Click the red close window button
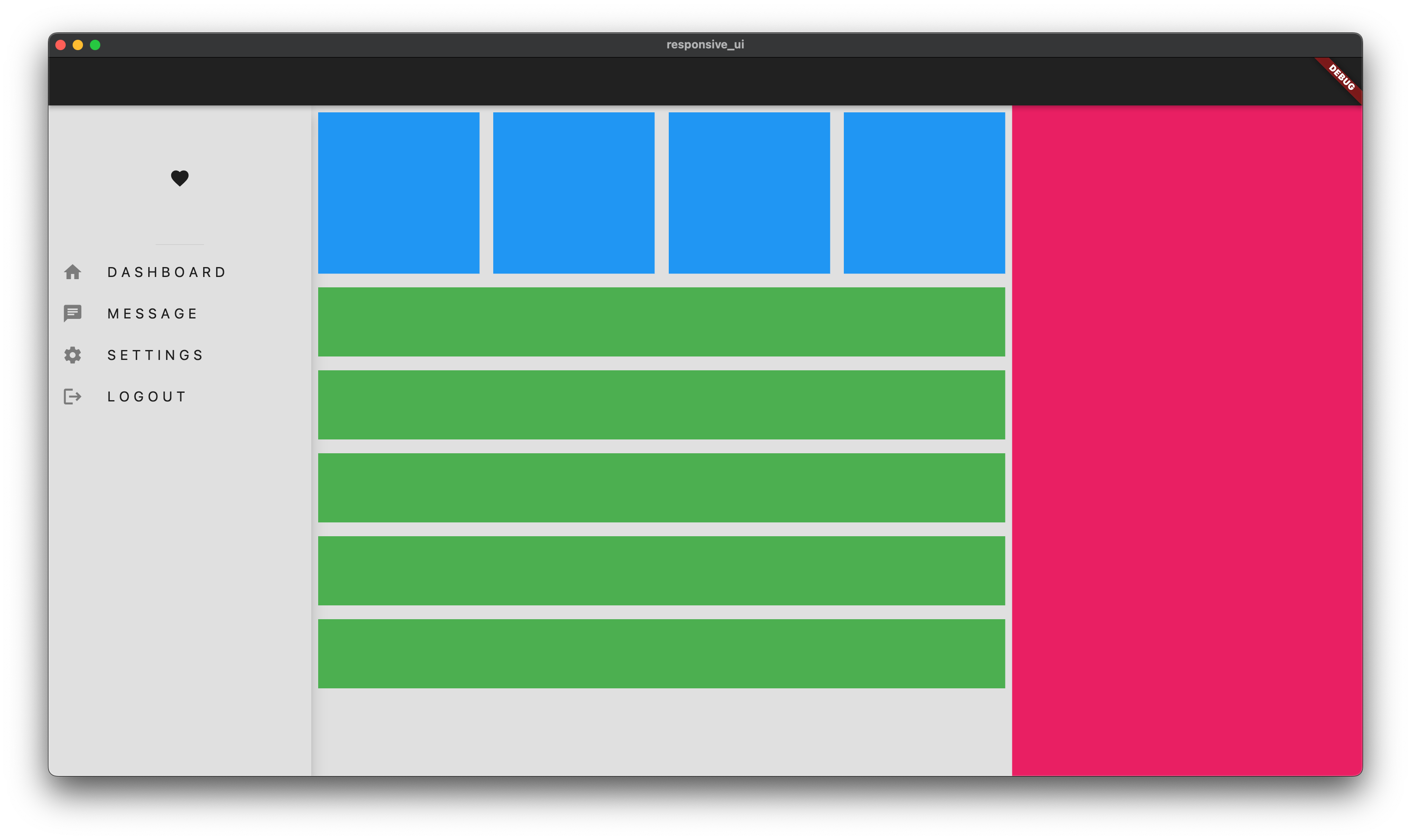This screenshot has height=840, width=1411. [x=61, y=45]
